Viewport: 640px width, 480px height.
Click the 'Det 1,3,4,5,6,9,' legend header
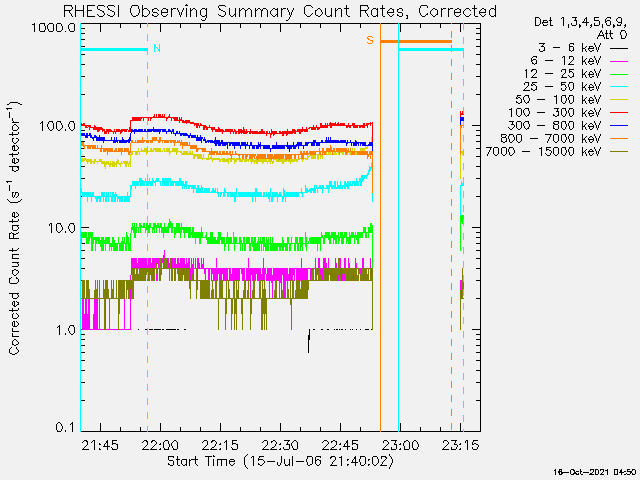pos(580,22)
